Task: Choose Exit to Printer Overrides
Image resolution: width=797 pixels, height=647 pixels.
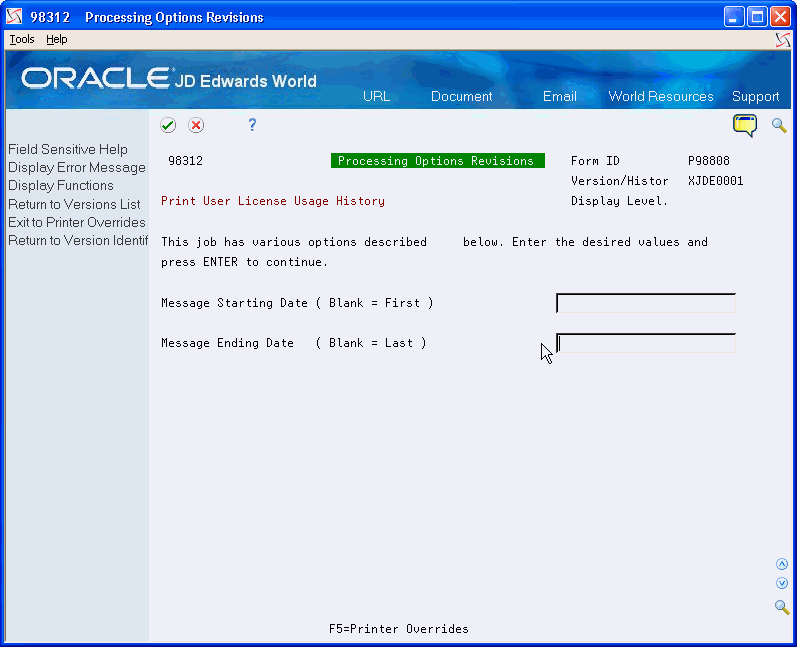Action: [77, 222]
